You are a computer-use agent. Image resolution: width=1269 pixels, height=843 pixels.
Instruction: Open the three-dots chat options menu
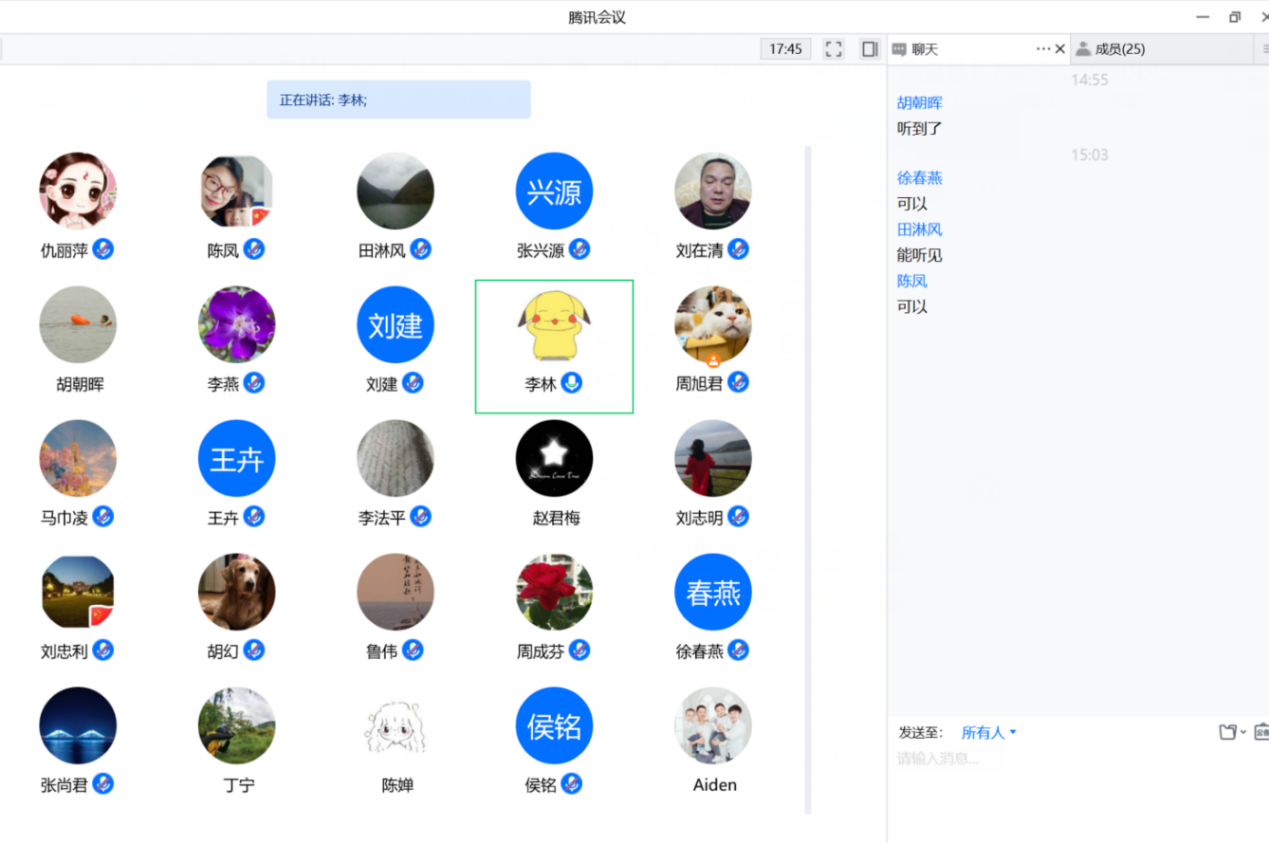(x=1043, y=49)
